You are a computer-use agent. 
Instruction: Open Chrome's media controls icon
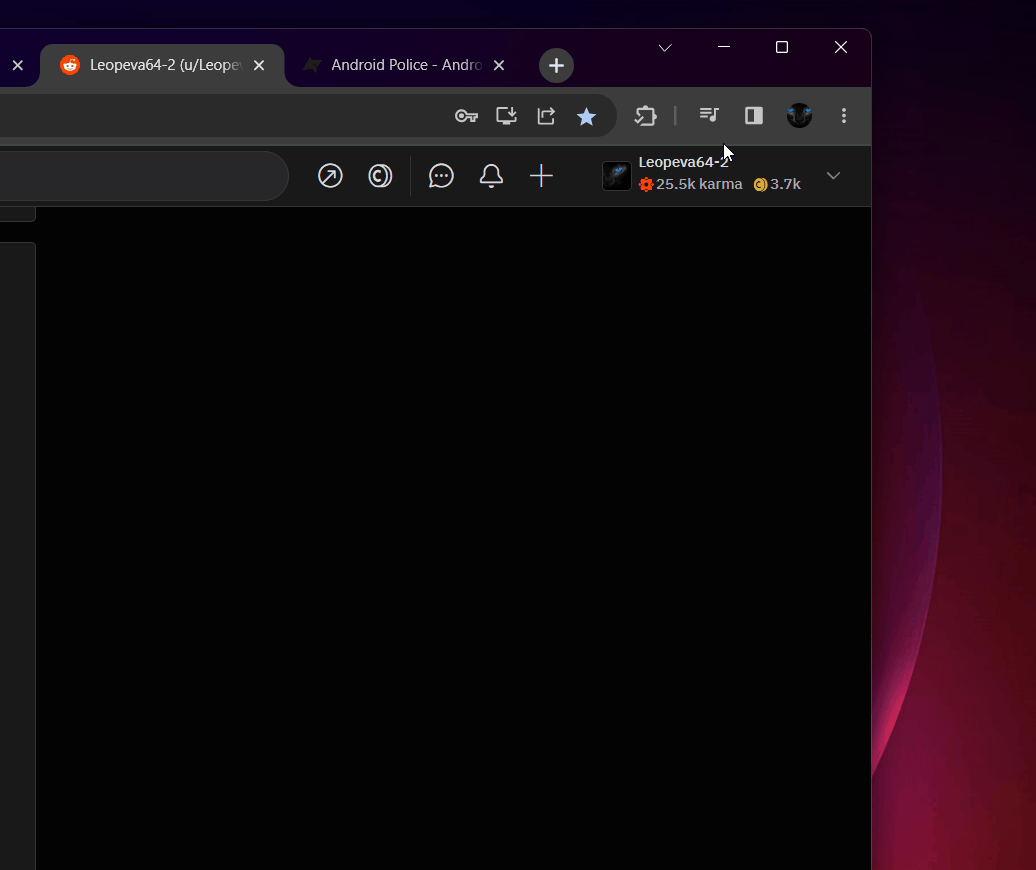709,116
